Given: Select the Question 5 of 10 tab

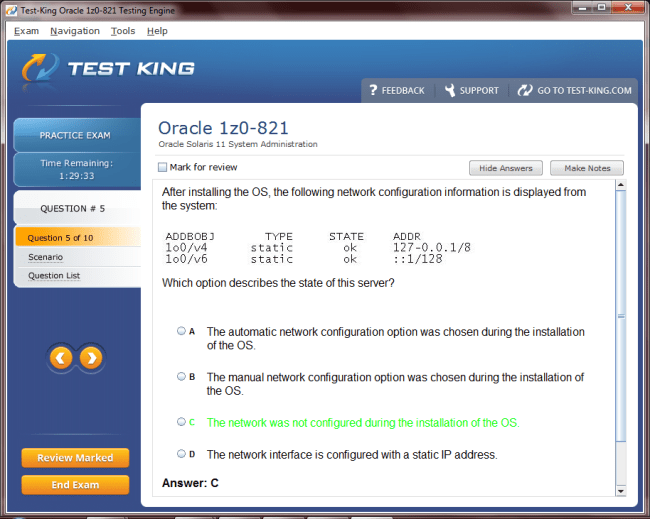Looking at the screenshot, I should pos(78,238).
